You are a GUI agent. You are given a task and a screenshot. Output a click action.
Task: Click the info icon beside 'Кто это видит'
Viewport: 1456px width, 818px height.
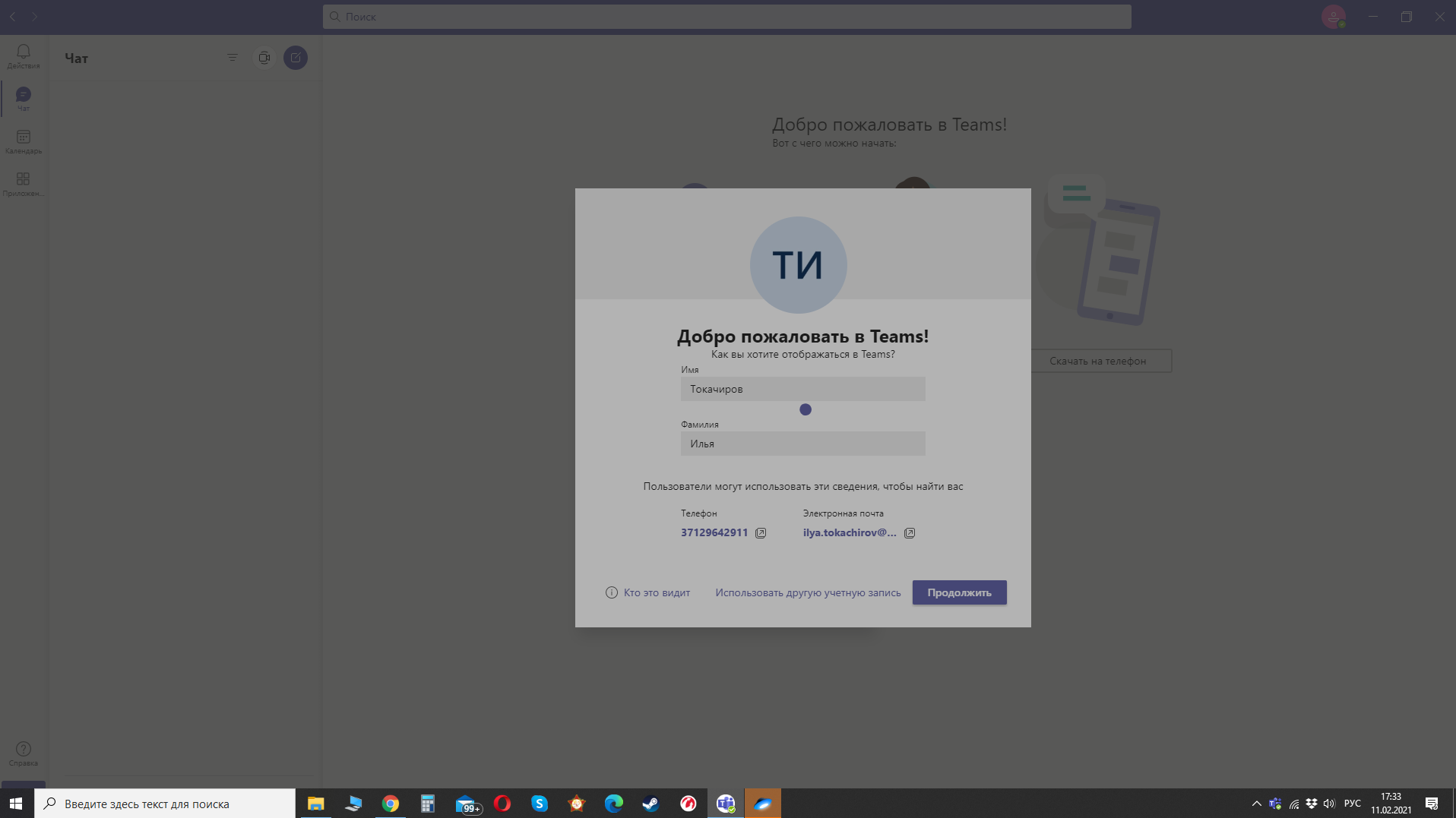pos(612,592)
